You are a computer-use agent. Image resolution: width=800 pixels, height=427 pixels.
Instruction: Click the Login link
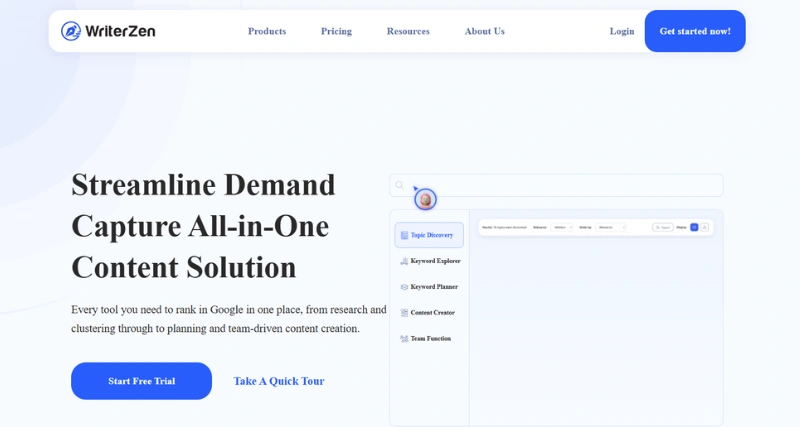click(x=622, y=31)
